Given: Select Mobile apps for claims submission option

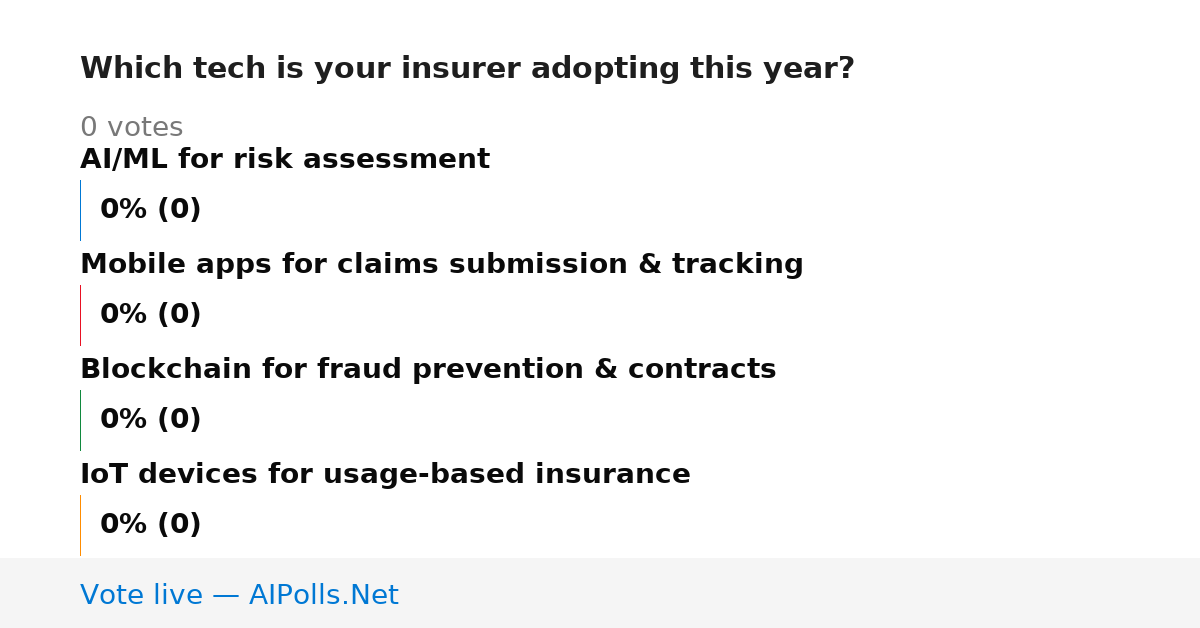Looking at the screenshot, I should tap(442, 265).
